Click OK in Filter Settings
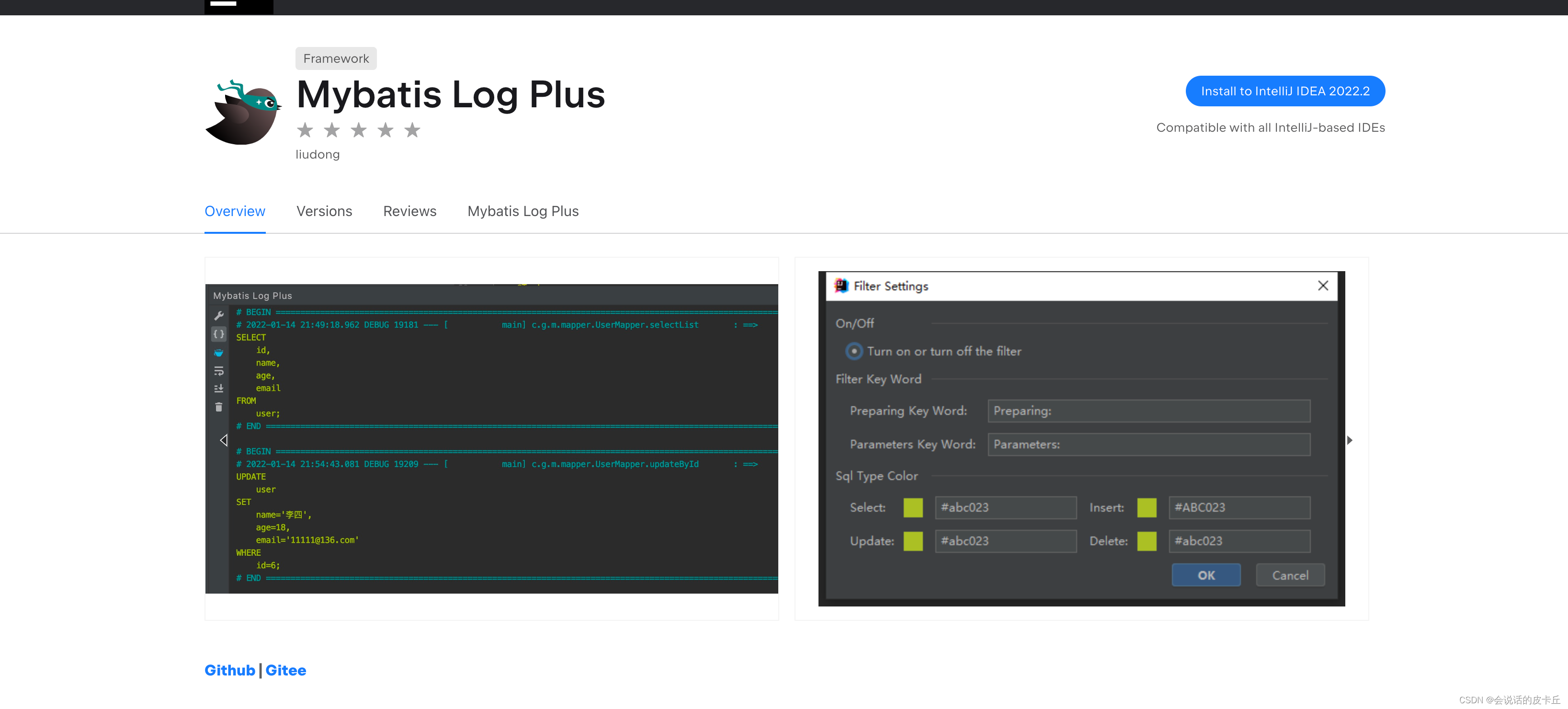1568x709 pixels. [1206, 575]
